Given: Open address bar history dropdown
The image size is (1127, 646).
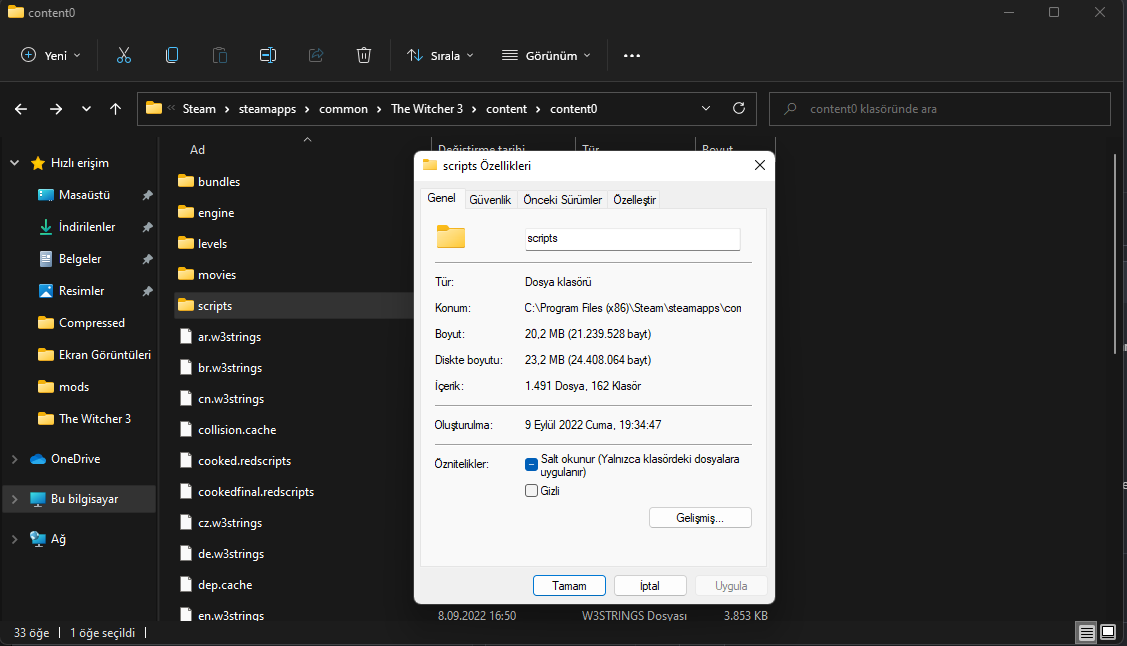Looking at the screenshot, I should [x=706, y=109].
